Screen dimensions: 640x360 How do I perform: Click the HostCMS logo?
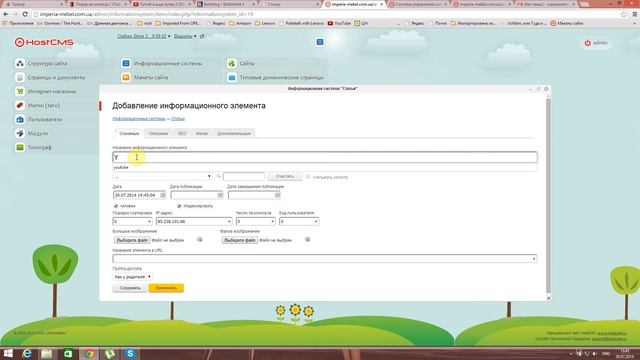click(44, 42)
